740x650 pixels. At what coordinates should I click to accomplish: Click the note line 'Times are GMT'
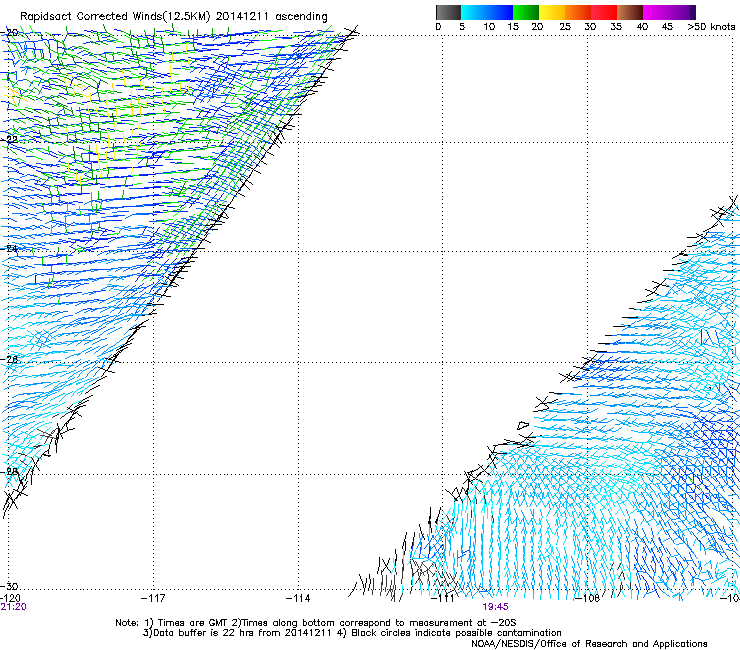(x=193, y=623)
